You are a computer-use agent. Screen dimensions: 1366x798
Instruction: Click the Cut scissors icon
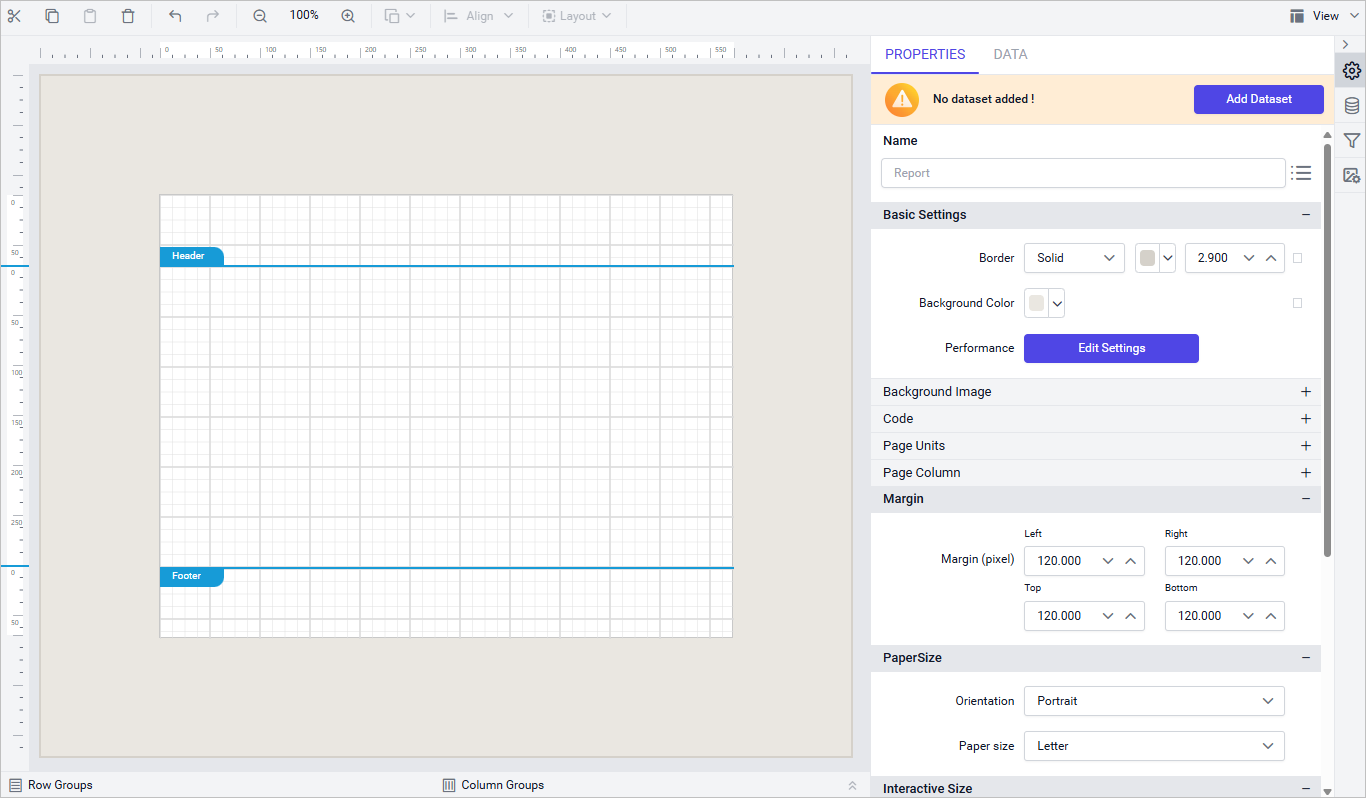click(x=14, y=16)
